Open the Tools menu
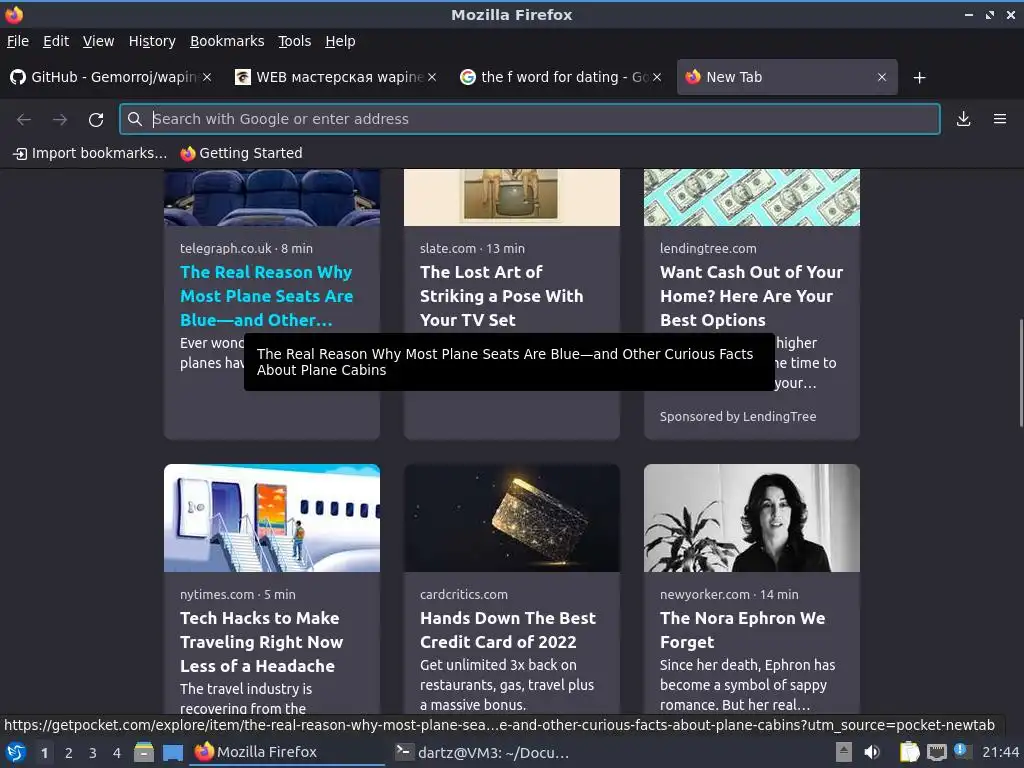Image resolution: width=1024 pixels, height=768 pixels. [x=295, y=41]
